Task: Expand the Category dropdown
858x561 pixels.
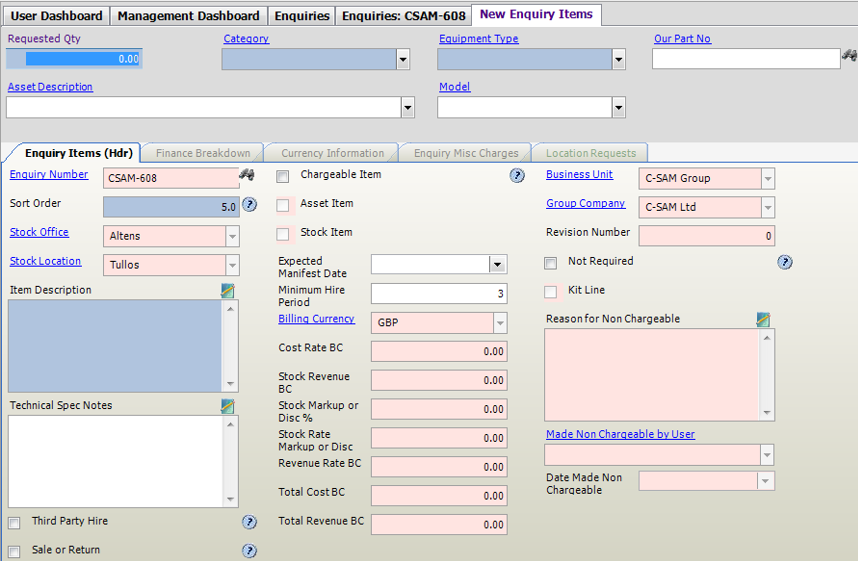Action: pos(403,60)
